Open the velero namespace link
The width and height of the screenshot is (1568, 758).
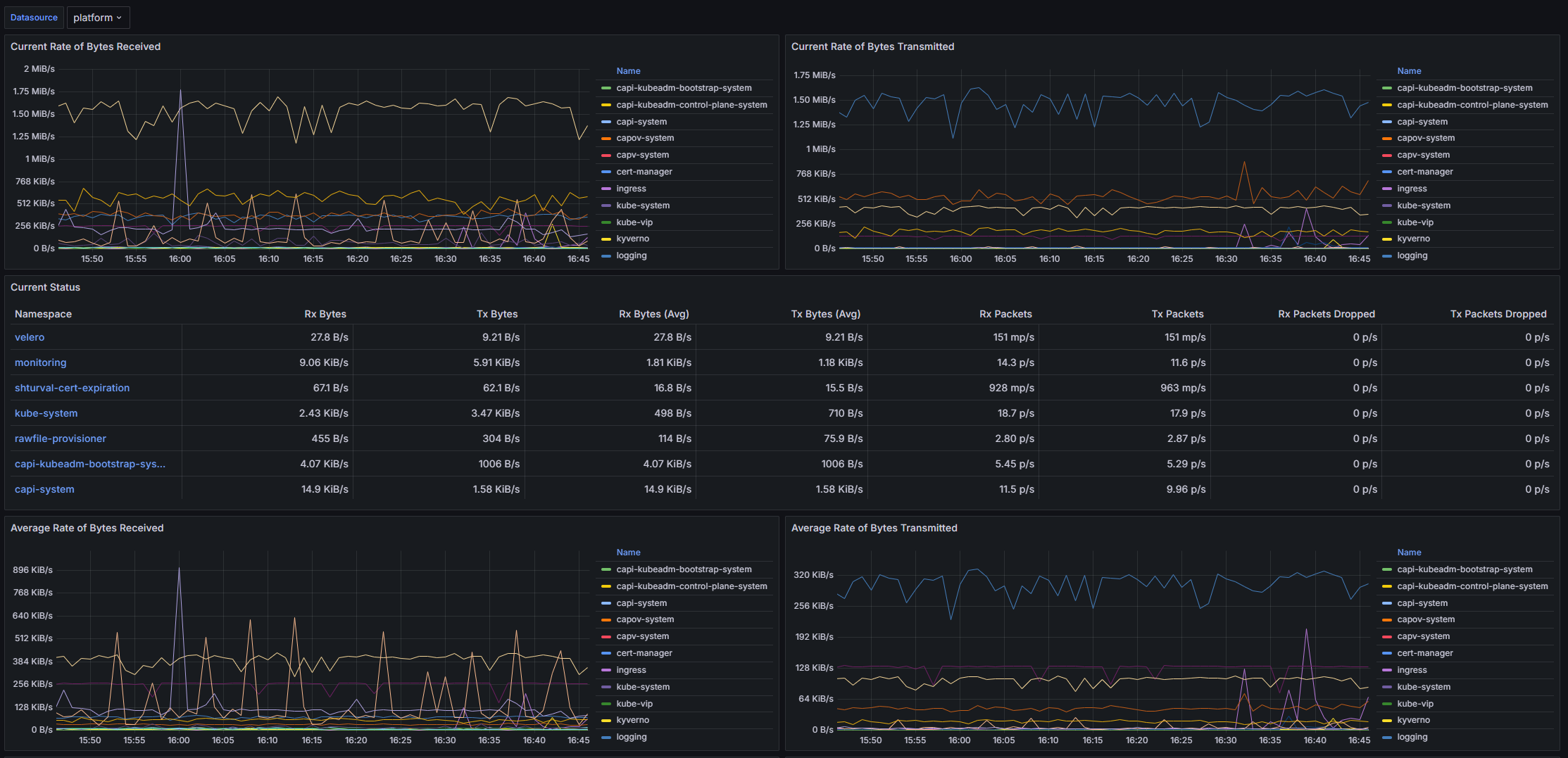coord(30,337)
